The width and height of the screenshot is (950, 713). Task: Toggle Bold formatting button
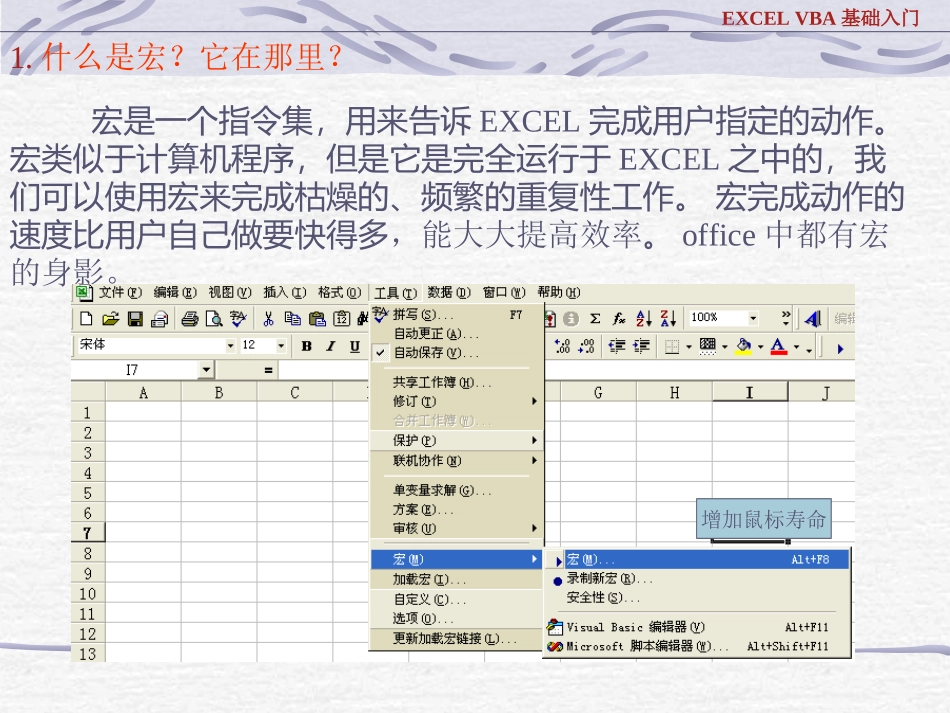coord(307,347)
